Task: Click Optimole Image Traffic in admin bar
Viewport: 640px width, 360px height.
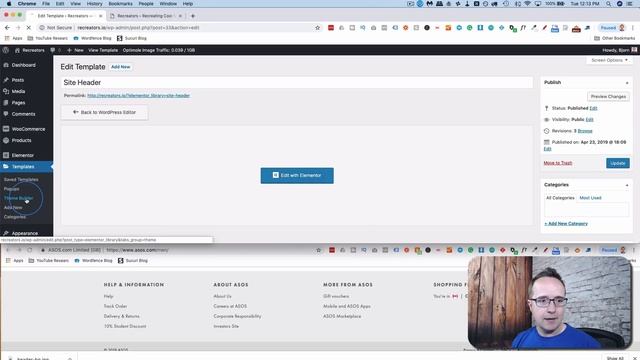Action: 158,50
